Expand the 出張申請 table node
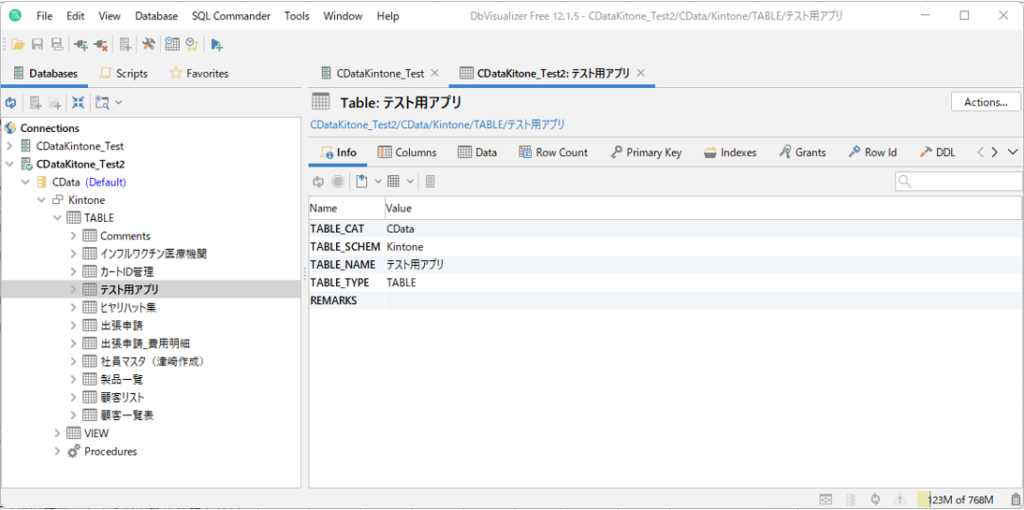Image resolution: width=1024 pixels, height=510 pixels. pos(73,325)
